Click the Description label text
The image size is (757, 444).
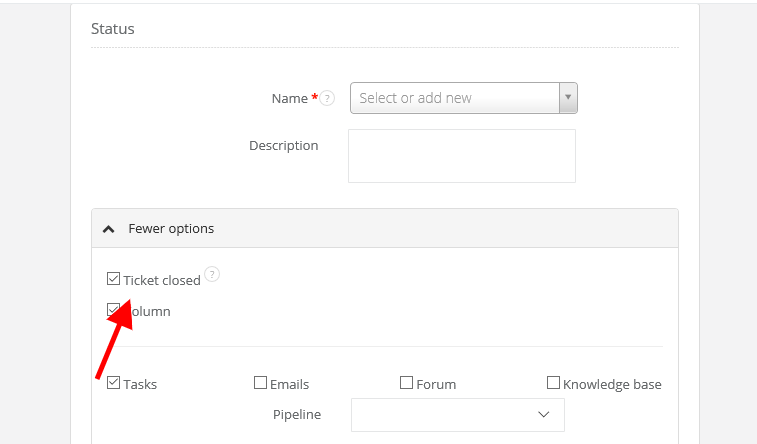click(x=283, y=145)
